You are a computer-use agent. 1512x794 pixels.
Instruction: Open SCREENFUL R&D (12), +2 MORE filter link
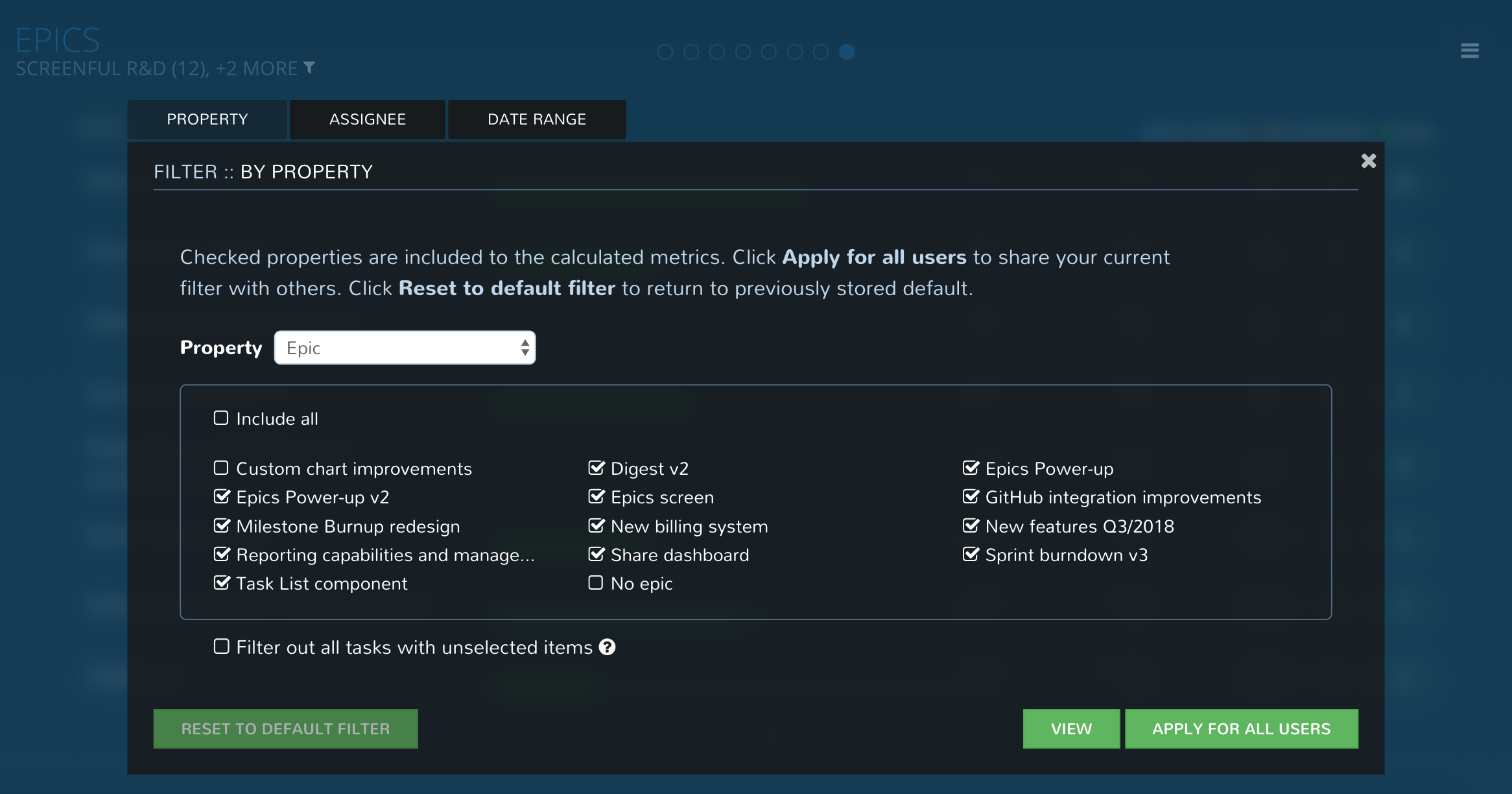tap(157, 68)
